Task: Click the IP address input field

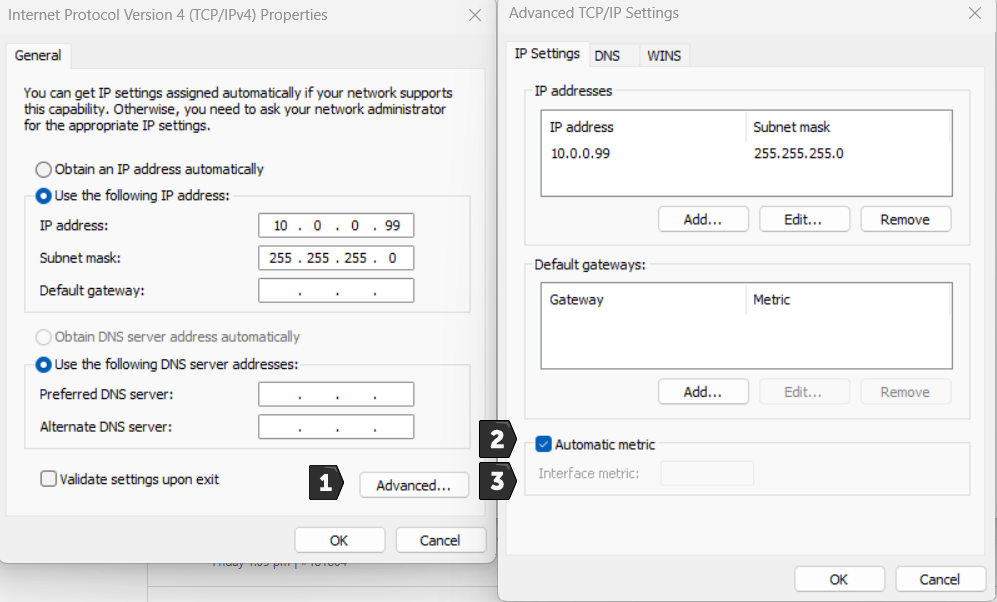Action: click(336, 226)
